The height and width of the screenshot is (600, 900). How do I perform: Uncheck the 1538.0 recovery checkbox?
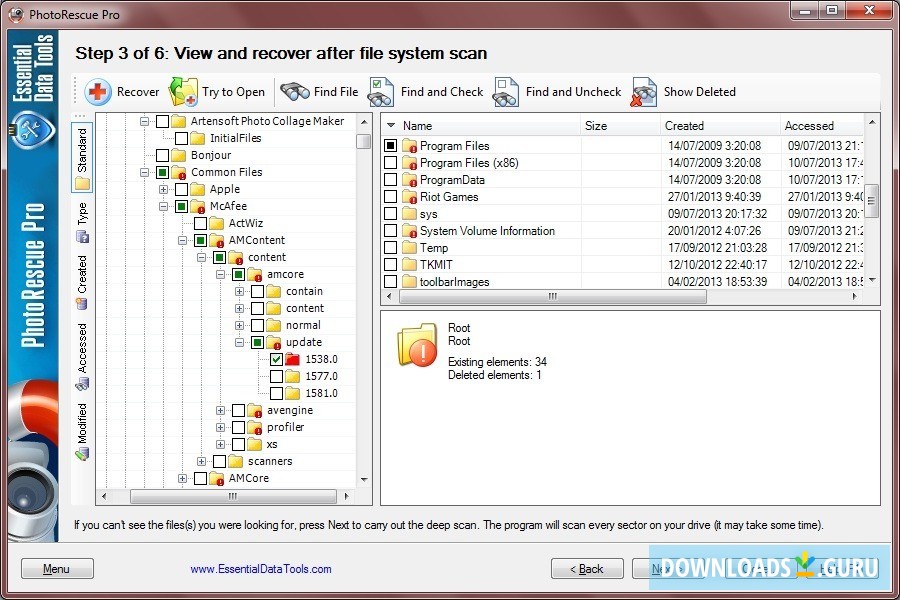pos(277,359)
